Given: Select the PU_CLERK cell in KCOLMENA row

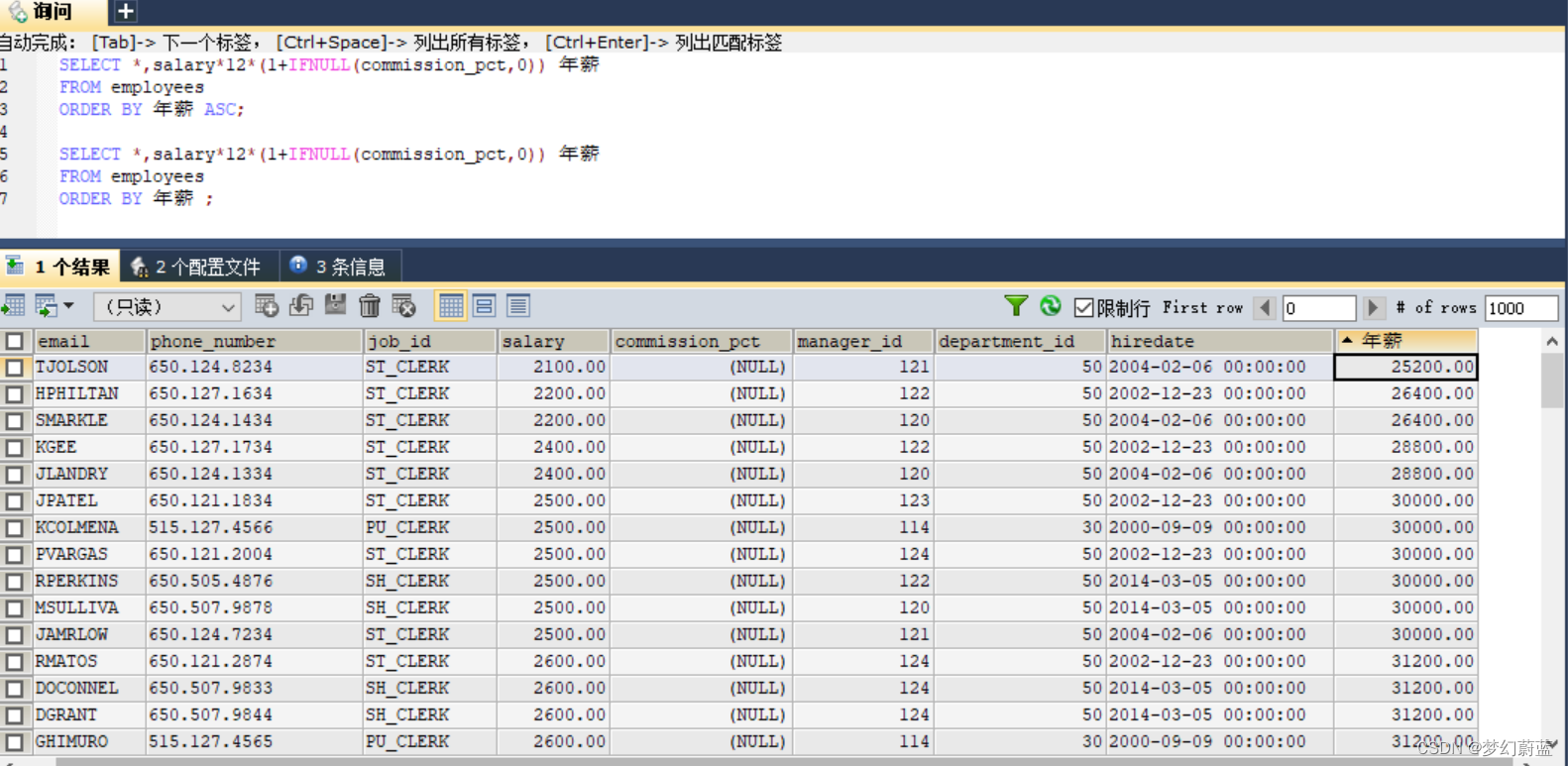Looking at the screenshot, I should point(430,528).
